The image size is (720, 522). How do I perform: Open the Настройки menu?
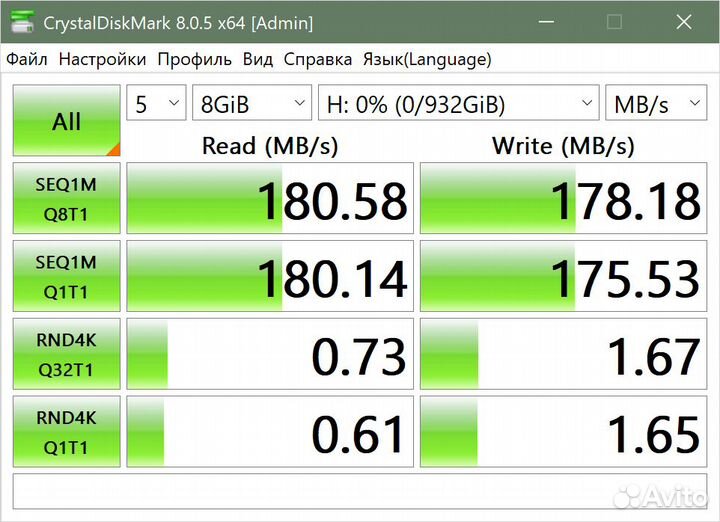tap(102, 59)
